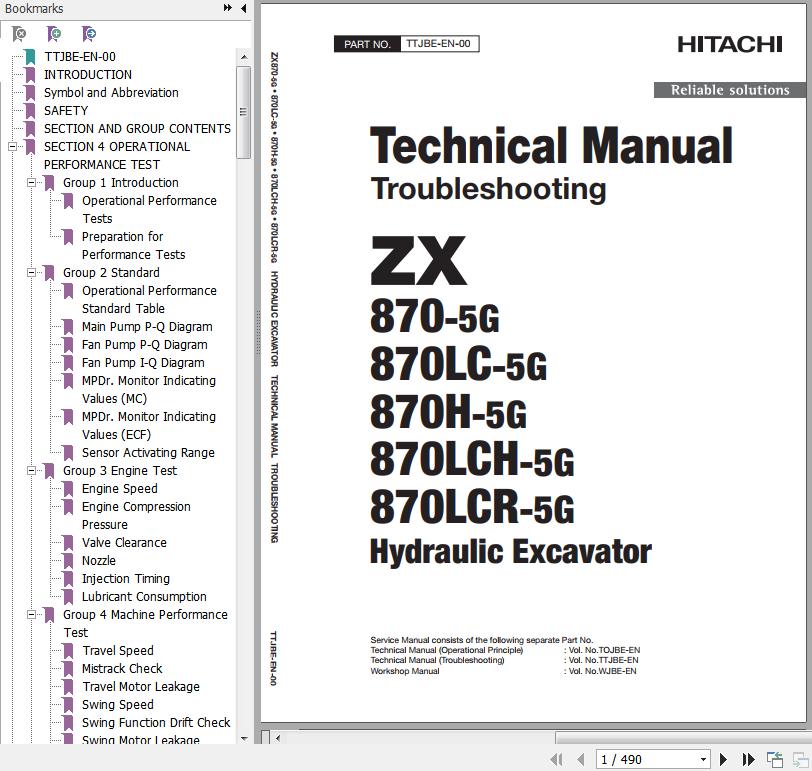This screenshot has height=771, width=812.
Task: Open the Nozzle bookmark
Action: tap(99, 561)
